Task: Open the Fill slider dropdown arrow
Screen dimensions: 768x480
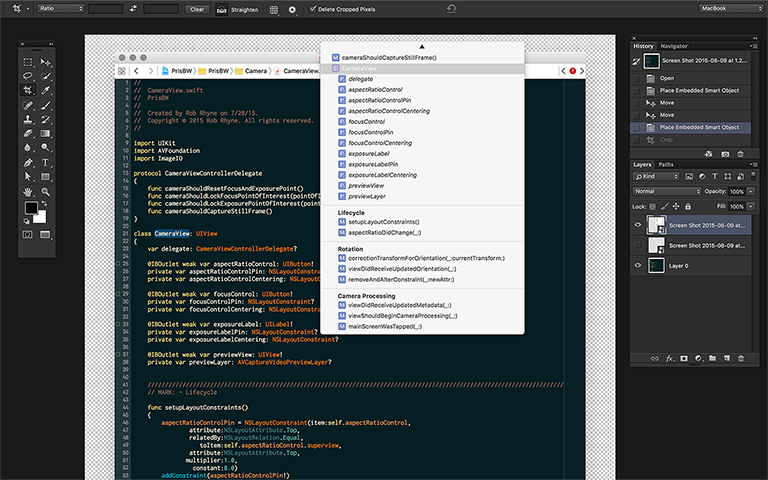Action: (751, 206)
